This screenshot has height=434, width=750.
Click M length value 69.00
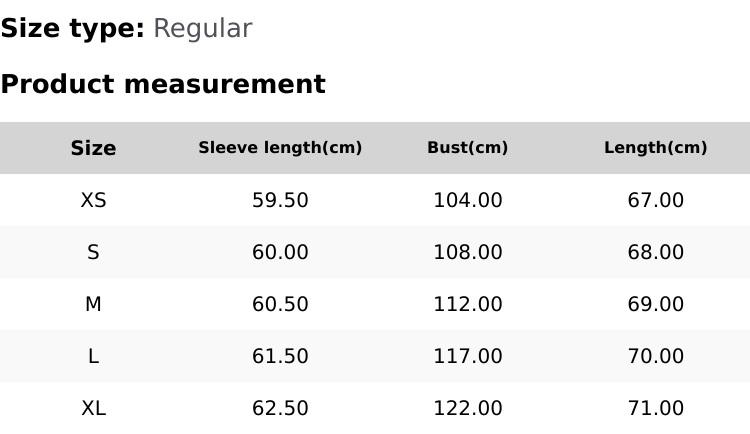tap(655, 304)
